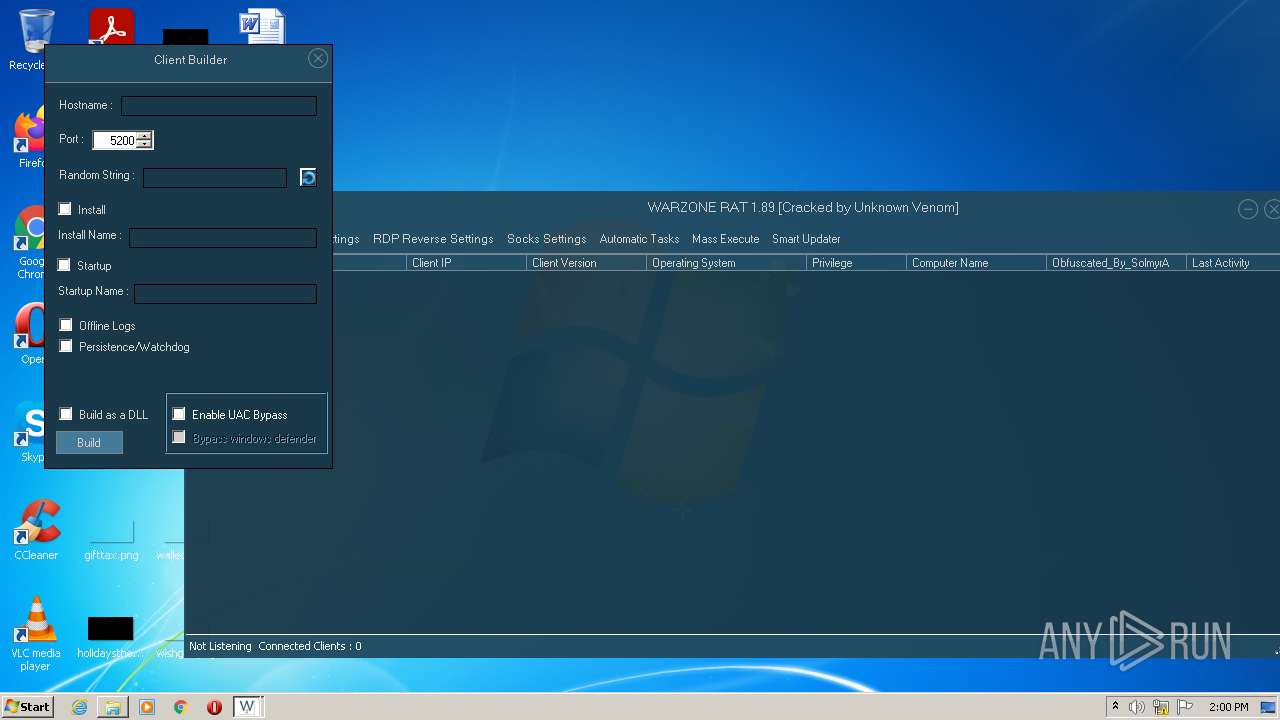This screenshot has height=720, width=1280.
Task: Click the volume icon in the system tray
Action: point(1137,707)
